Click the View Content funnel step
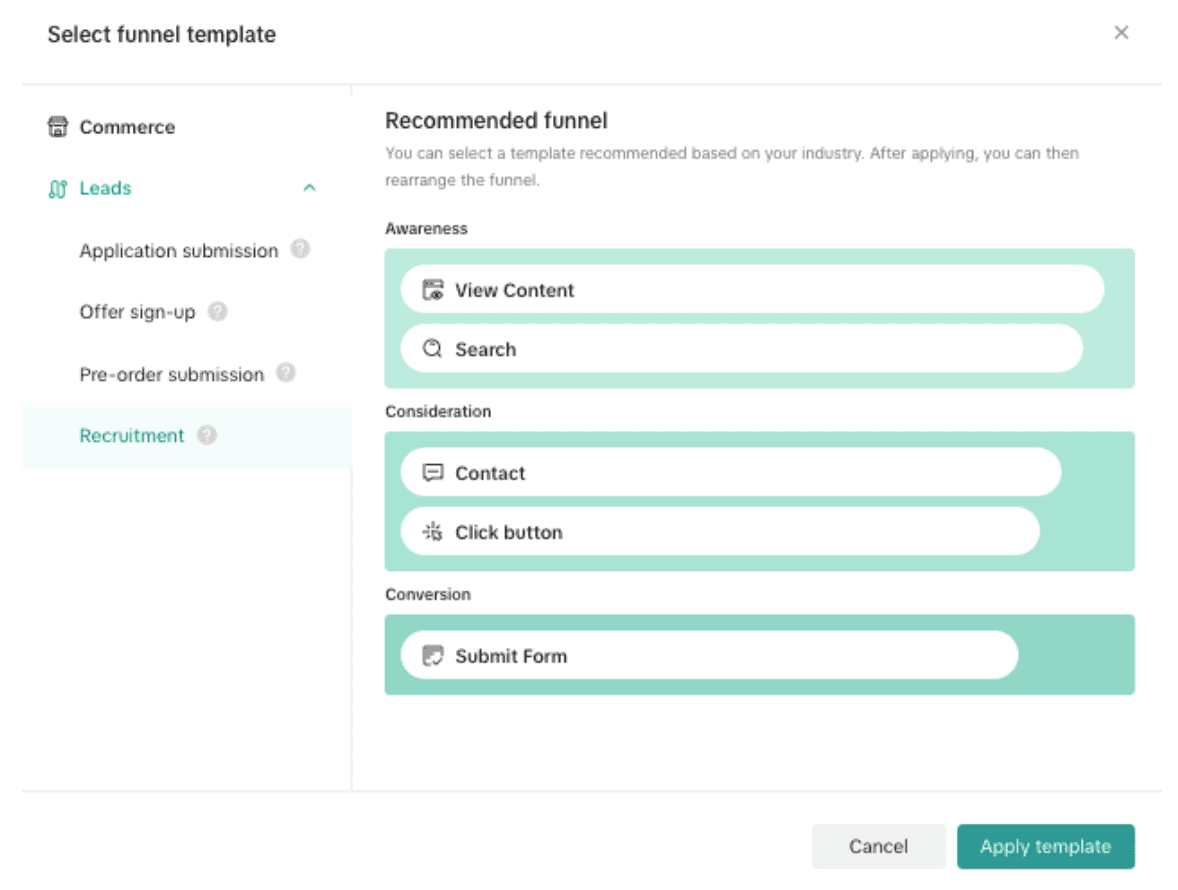This screenshot has width=1178, height=890. tap(752, 289)
